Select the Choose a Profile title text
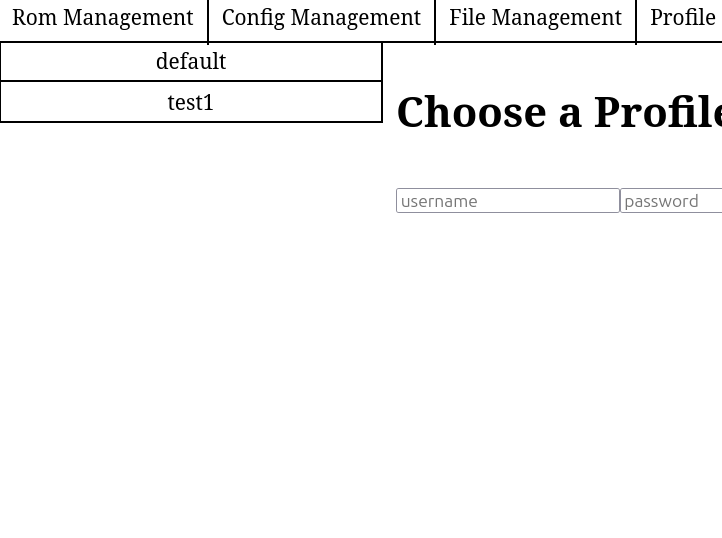The image size is (722, 538). click(x=558, y=112)
